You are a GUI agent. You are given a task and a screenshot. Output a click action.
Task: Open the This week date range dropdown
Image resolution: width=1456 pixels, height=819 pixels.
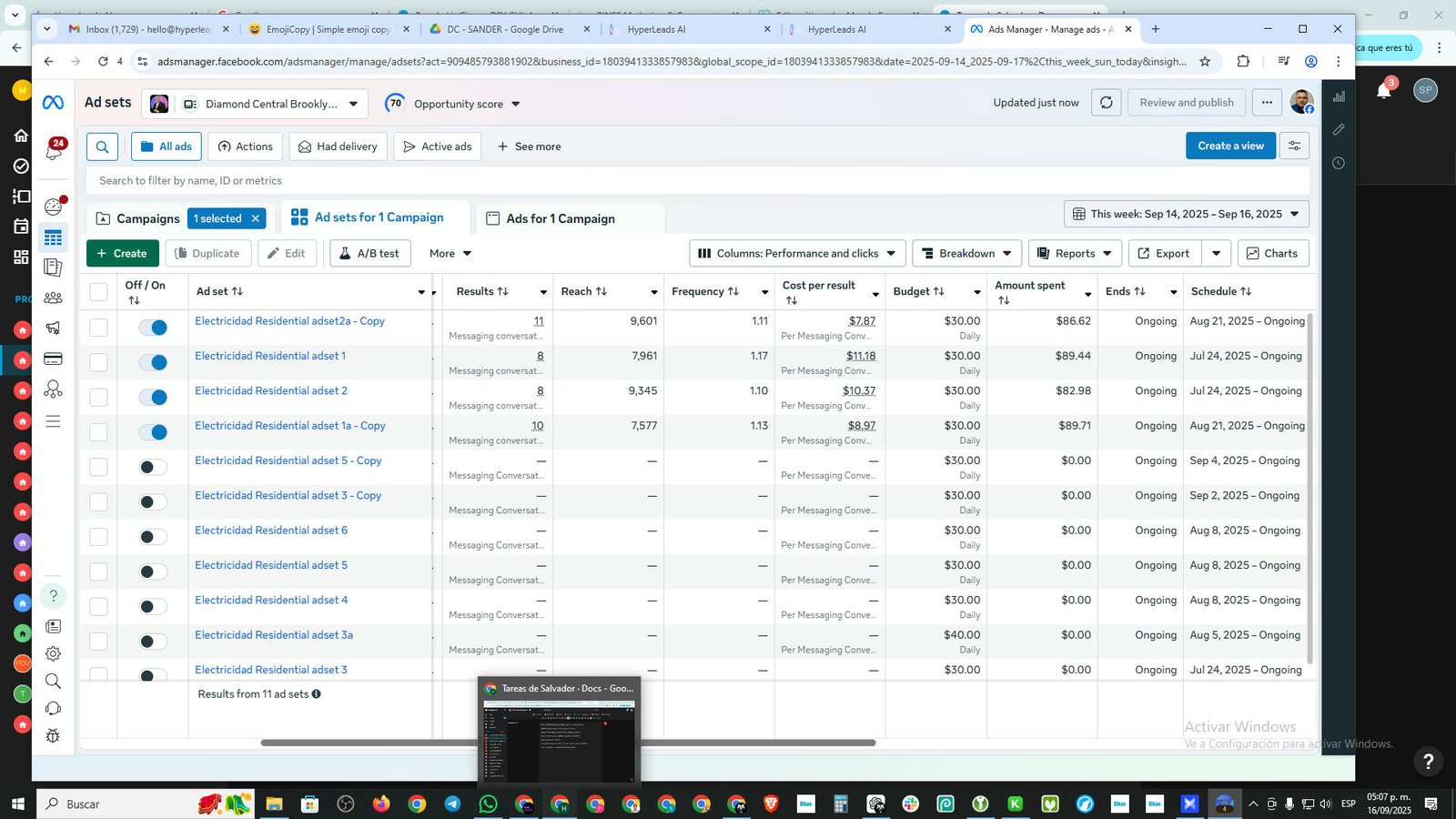tap(1187, 214)
